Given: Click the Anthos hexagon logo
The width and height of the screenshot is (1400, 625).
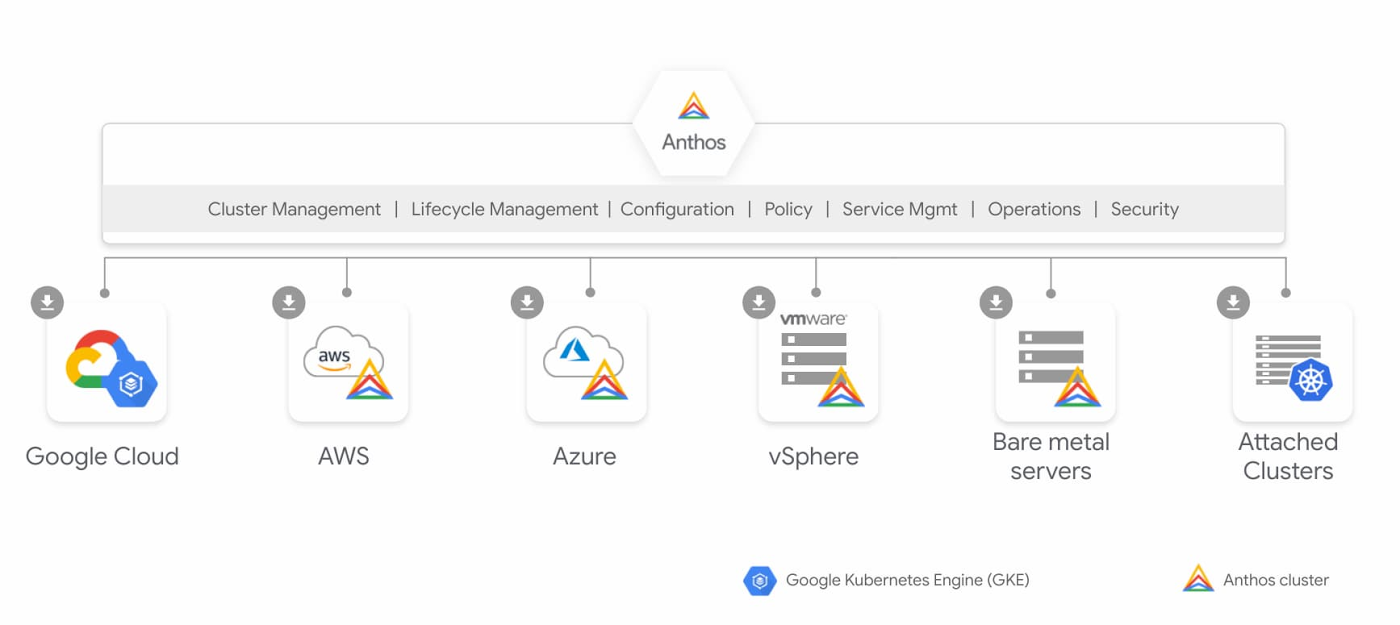Looking at the screenshot, I should click(x=693, y=121).
